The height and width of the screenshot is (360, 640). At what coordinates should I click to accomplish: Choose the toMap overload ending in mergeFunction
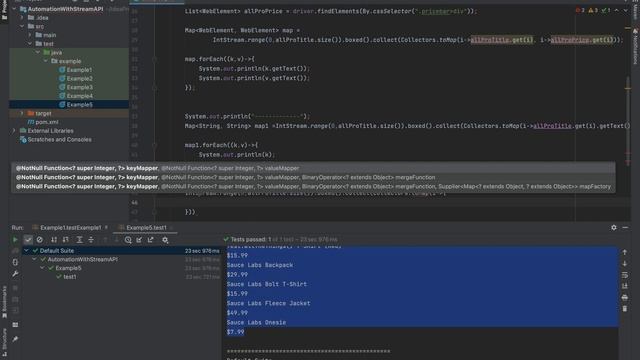point(313,177)
